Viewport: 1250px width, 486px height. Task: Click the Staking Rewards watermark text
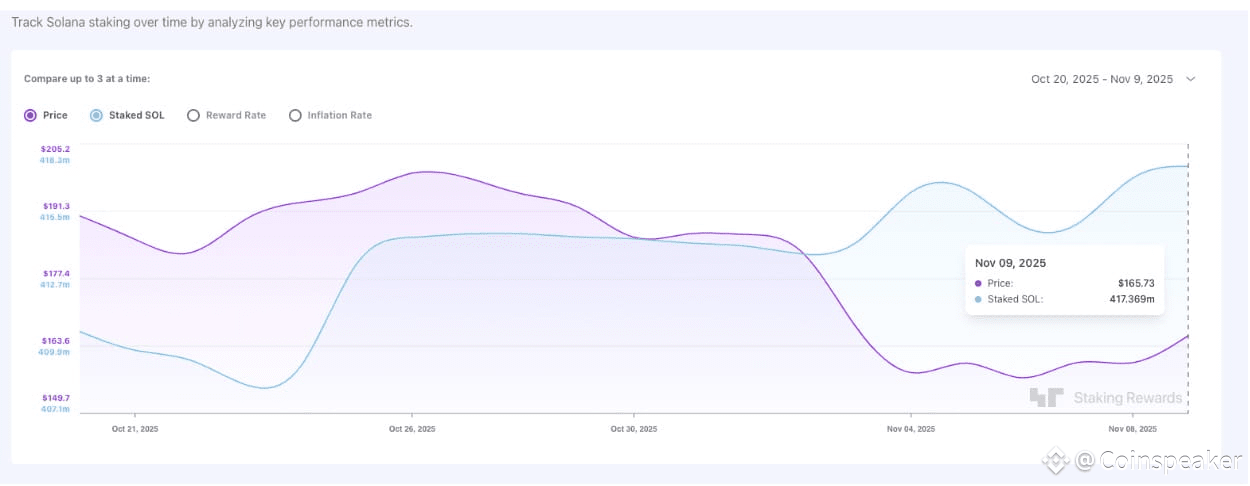[1128, 398]
